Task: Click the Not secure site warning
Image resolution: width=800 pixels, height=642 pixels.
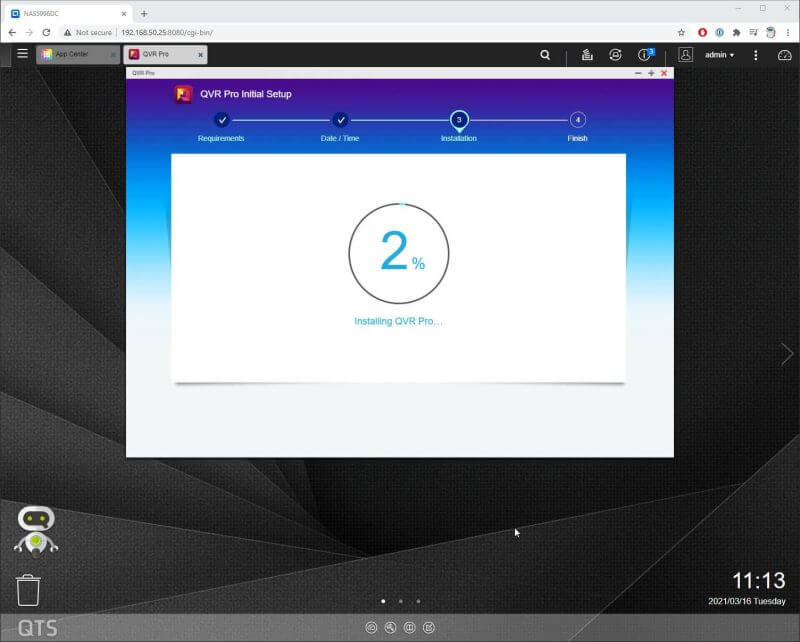Action: coord(87,32)
